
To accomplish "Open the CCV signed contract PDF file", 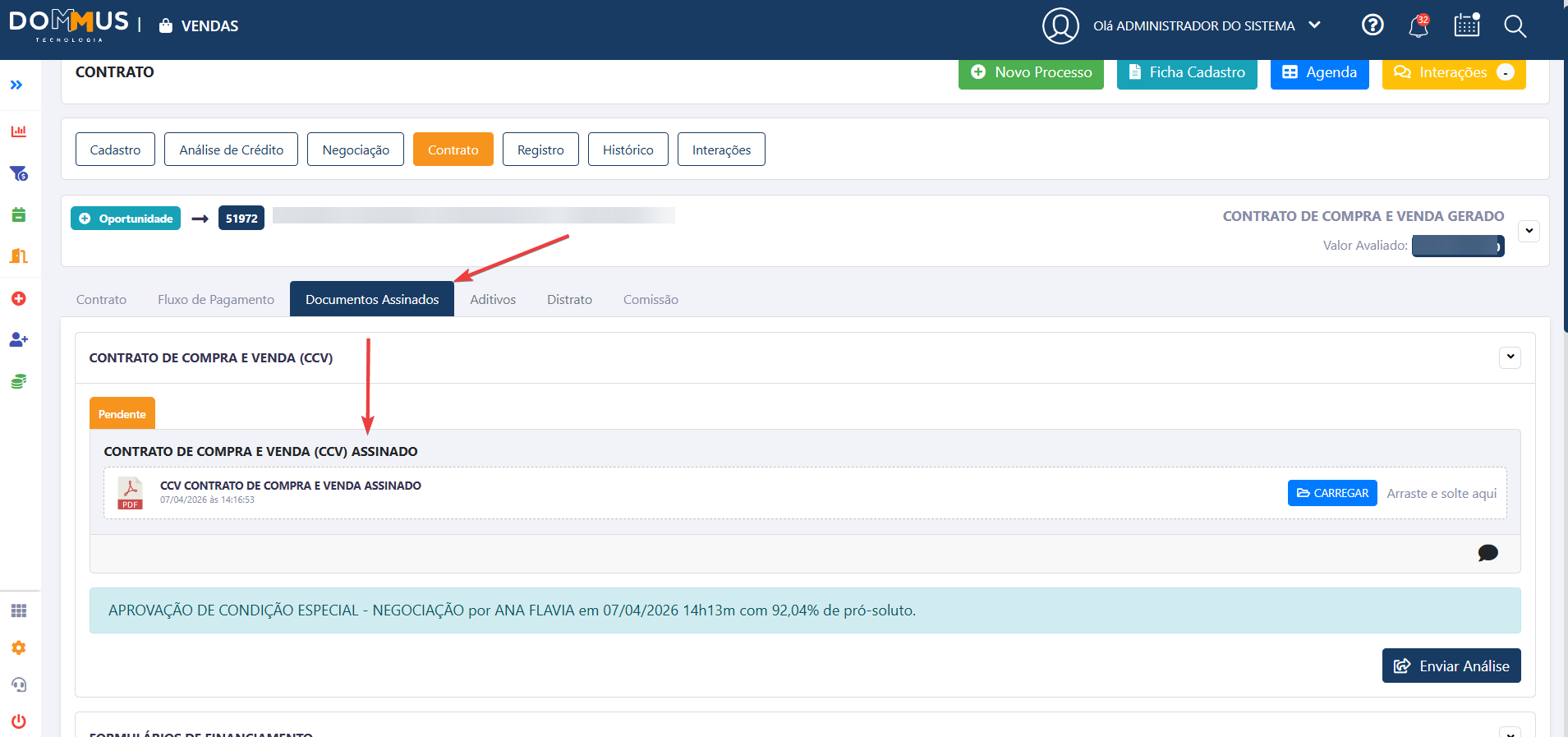I will click(x=130, y=493).
